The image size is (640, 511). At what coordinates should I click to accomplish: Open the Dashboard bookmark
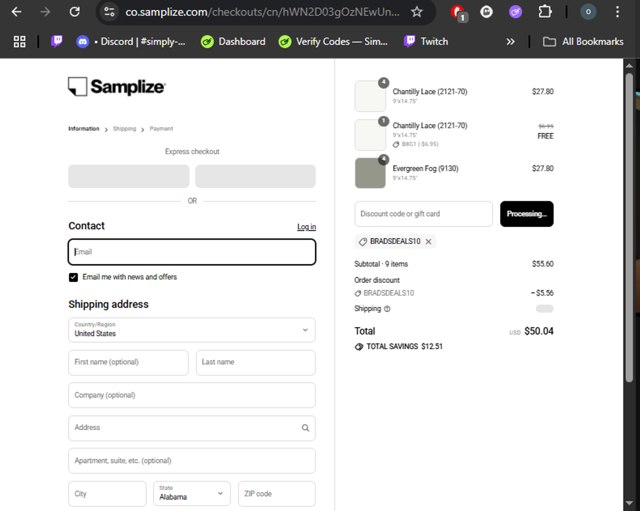tap(233, 42)
